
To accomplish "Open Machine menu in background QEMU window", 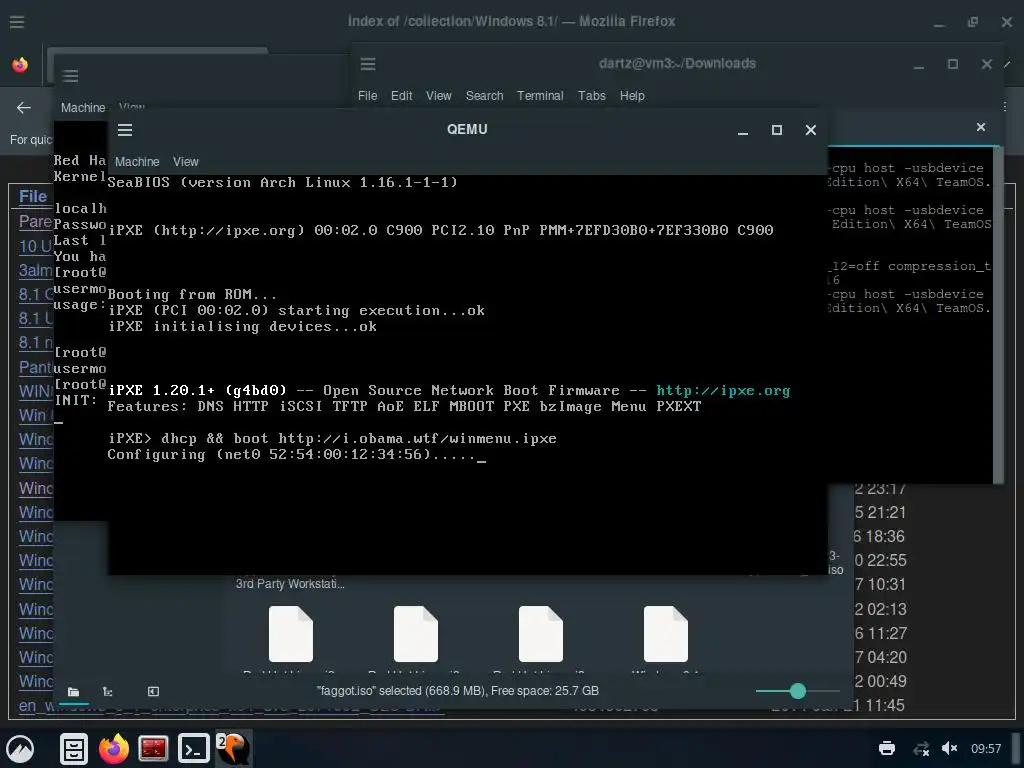I will tap(83, 107).
